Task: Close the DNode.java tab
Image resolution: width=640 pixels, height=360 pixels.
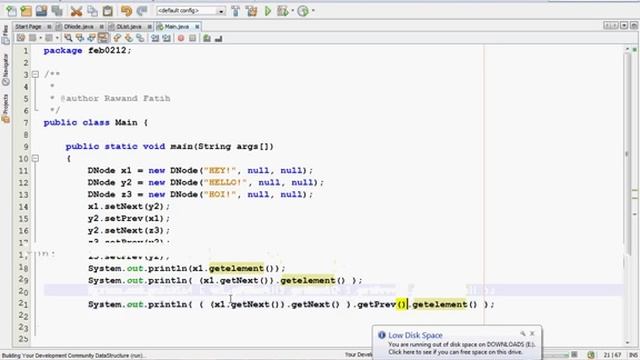Action: [102, 27]
